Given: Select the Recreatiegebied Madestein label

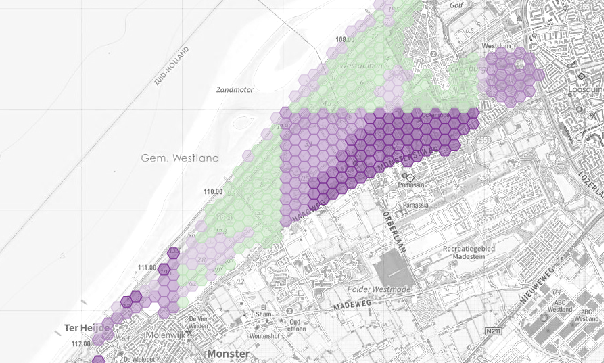Looking at the screenshot, I should click(468, 252).
